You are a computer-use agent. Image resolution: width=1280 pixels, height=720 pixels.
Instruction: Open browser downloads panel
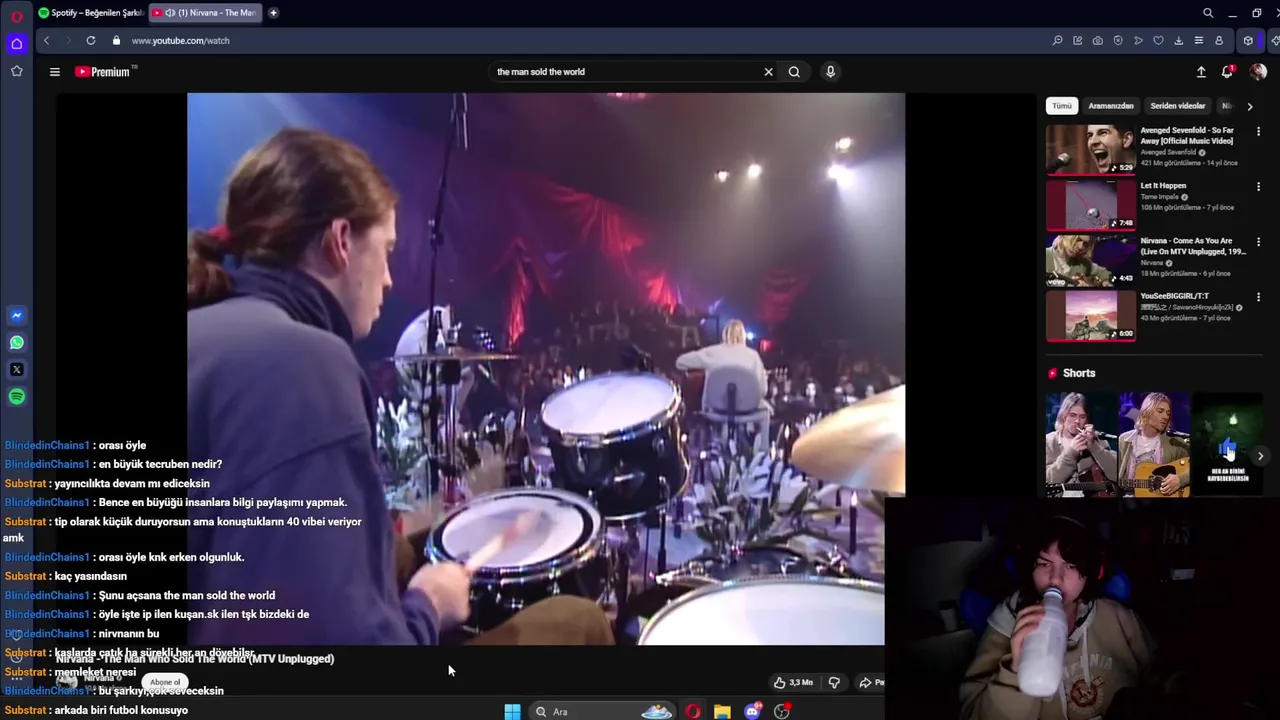tap(1179, 41)
